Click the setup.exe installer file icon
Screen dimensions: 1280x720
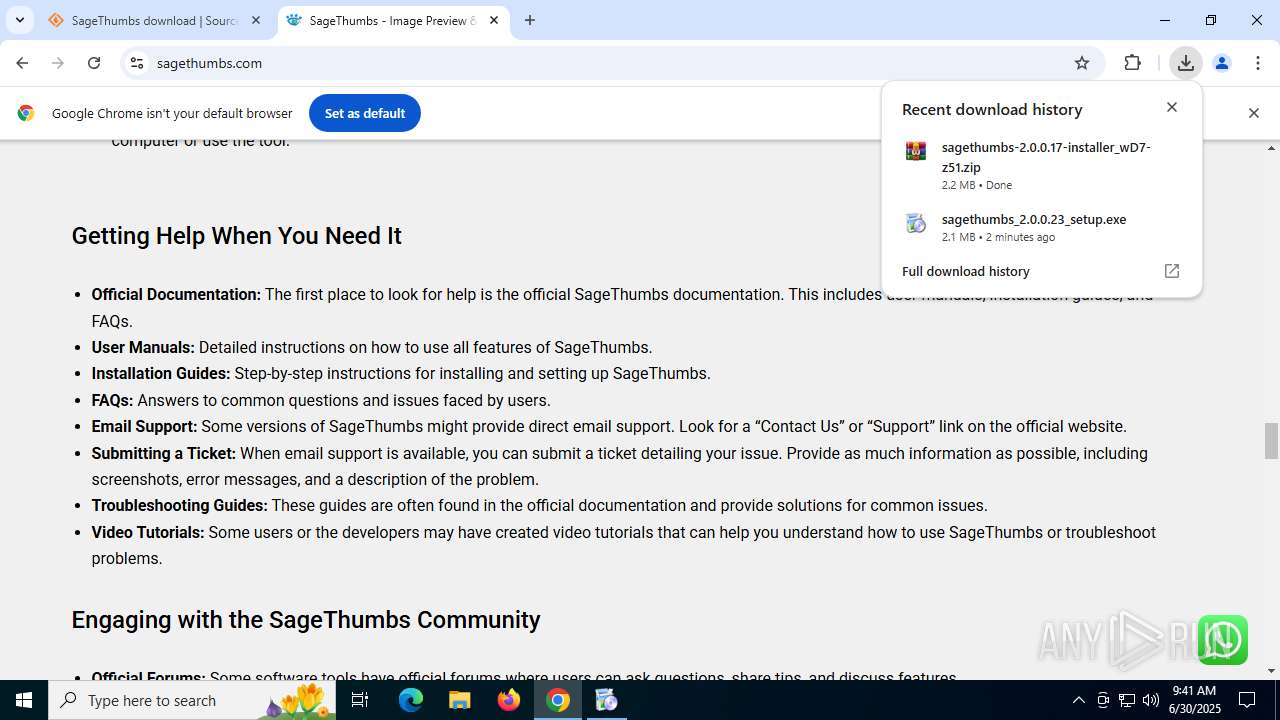(x=916, y=224)
